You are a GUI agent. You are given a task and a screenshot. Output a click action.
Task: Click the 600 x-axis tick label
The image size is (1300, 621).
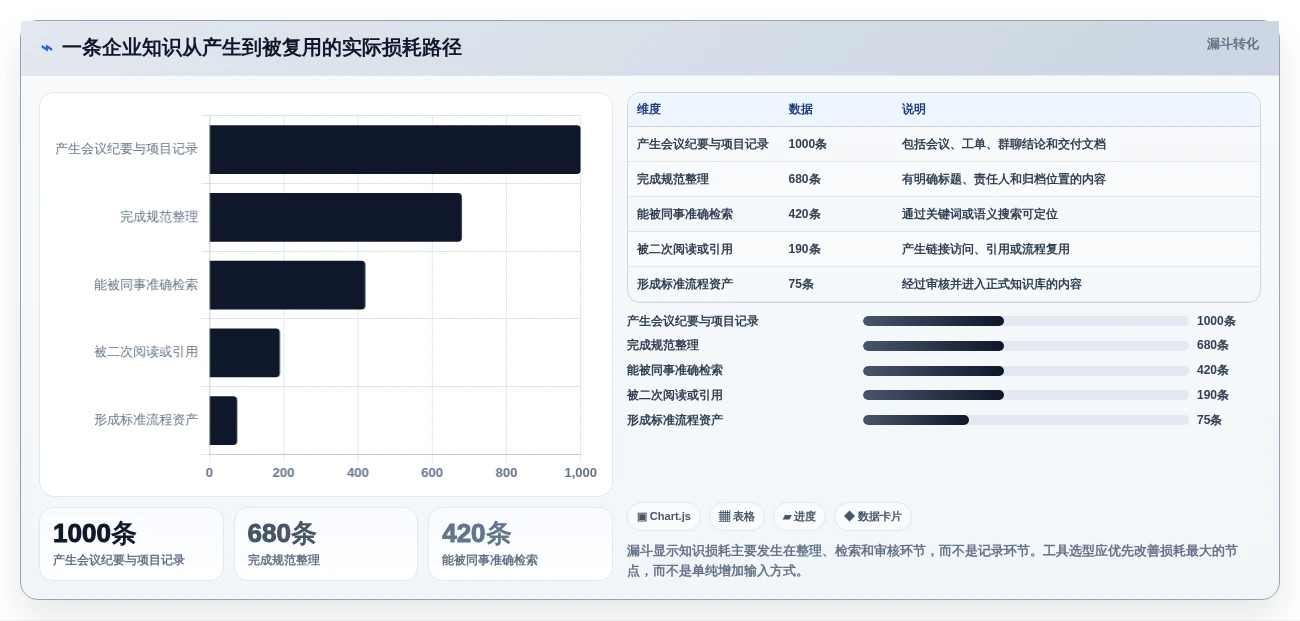(x=432, y=473)
